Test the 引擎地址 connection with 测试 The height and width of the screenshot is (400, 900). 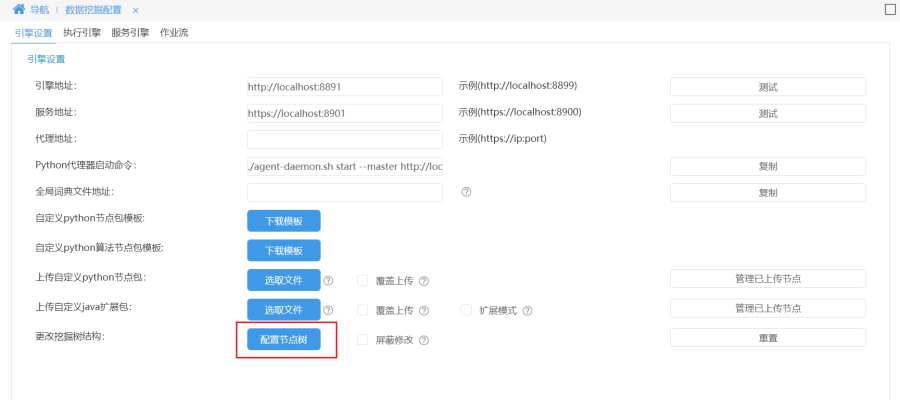(x=768, y=87)
